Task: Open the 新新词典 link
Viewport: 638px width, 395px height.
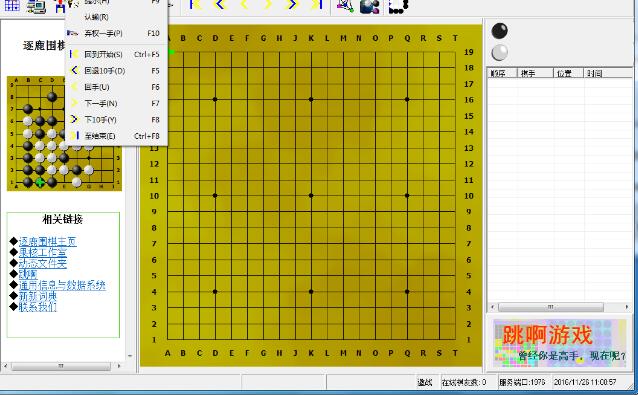Action: coord(38,296)
